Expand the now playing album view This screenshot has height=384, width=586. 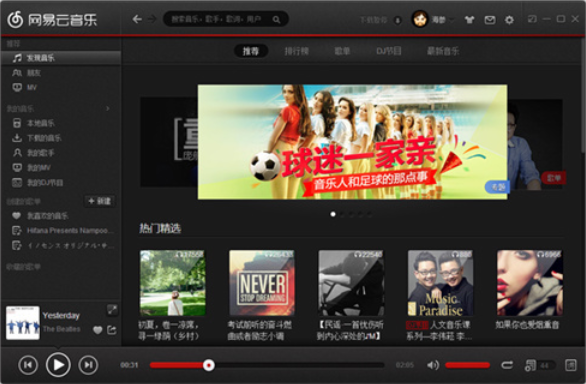(112, 309)
